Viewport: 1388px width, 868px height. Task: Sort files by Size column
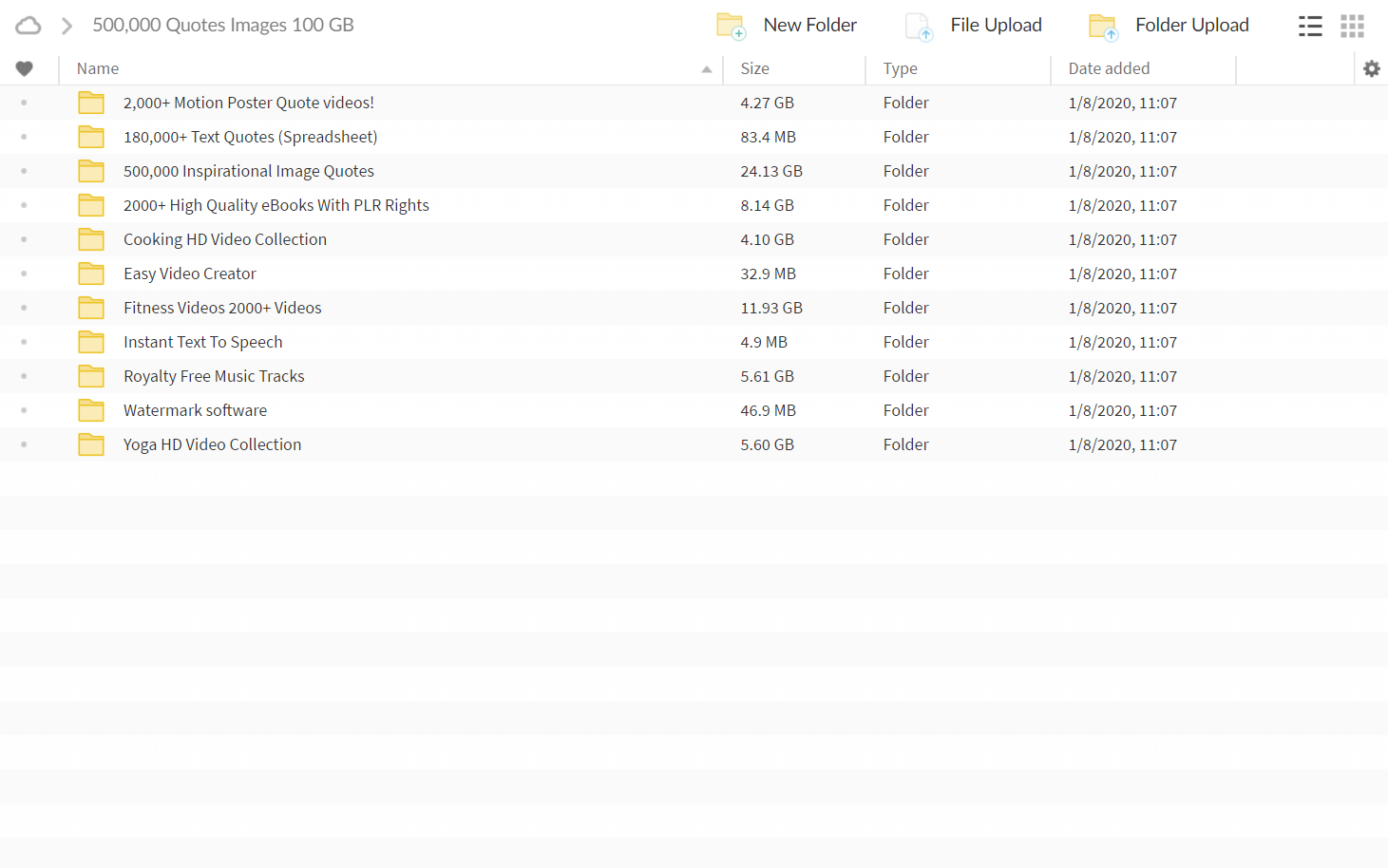[x=755, y=68]
